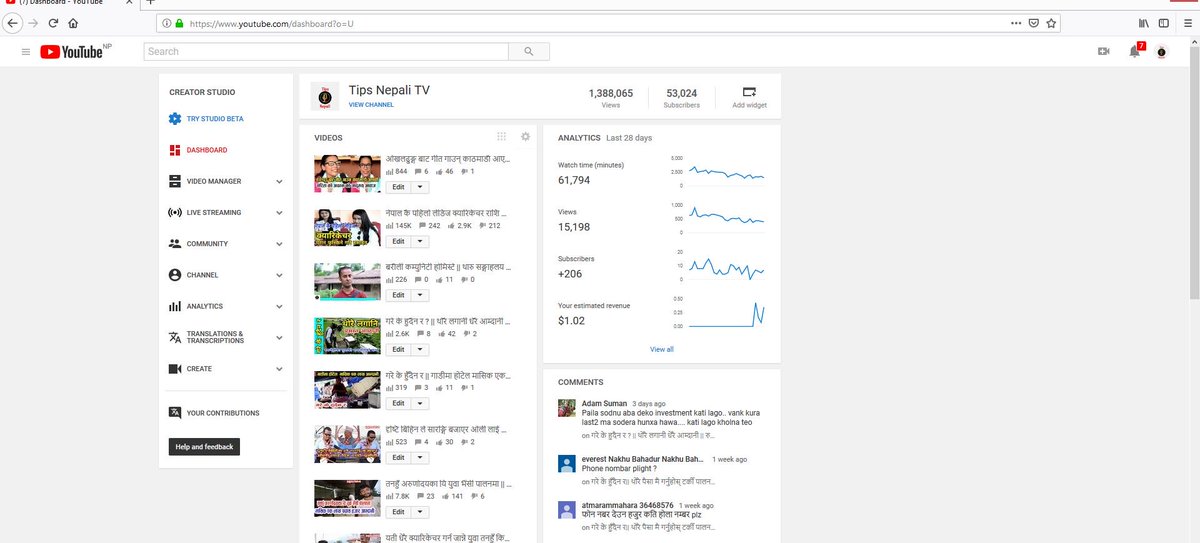The image size is (1200, 543).
Task: Bookmark this page with star icon
Action: pyautogui.click(x=1051, y=22)
